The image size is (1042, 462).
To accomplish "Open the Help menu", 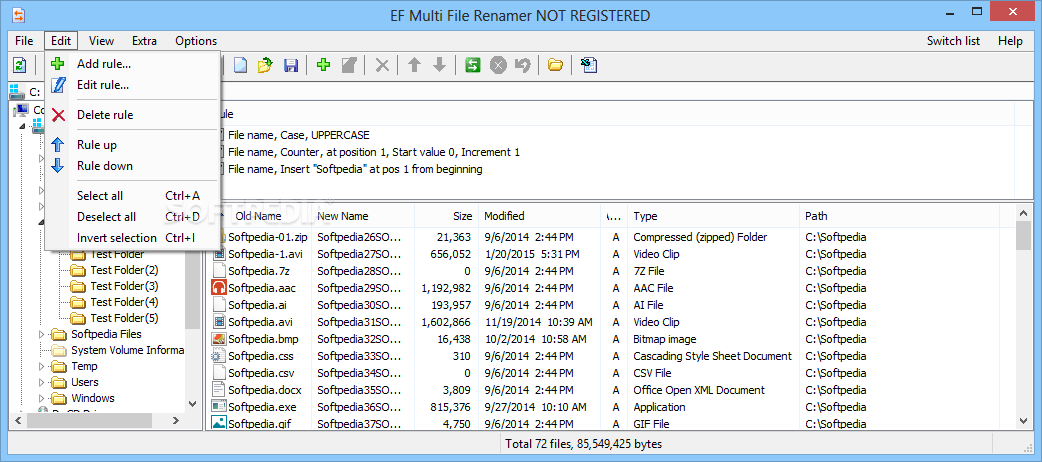I will click(1010, 41).
